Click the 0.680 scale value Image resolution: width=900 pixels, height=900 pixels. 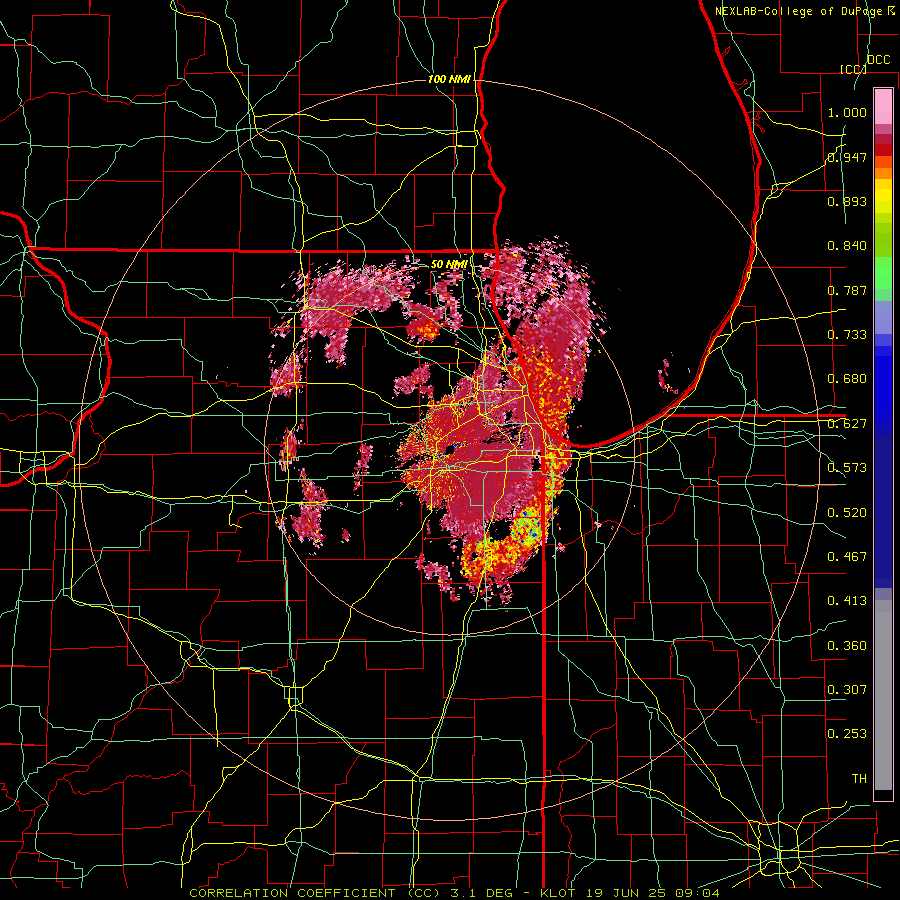(847, 379)
